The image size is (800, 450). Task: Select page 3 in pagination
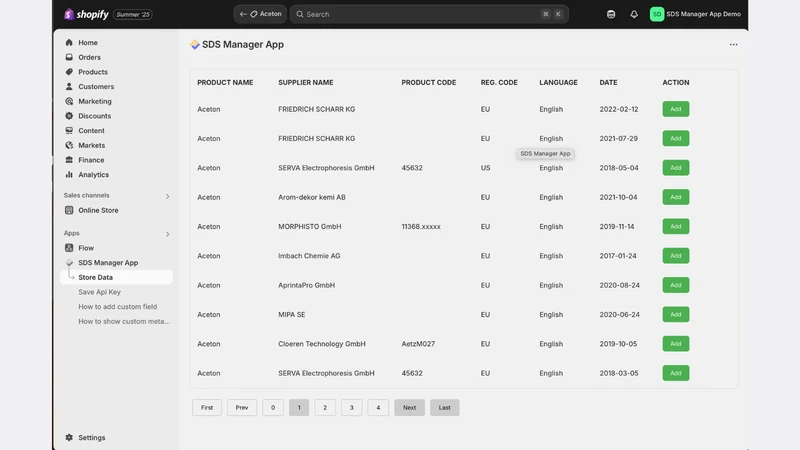point(352,408)
